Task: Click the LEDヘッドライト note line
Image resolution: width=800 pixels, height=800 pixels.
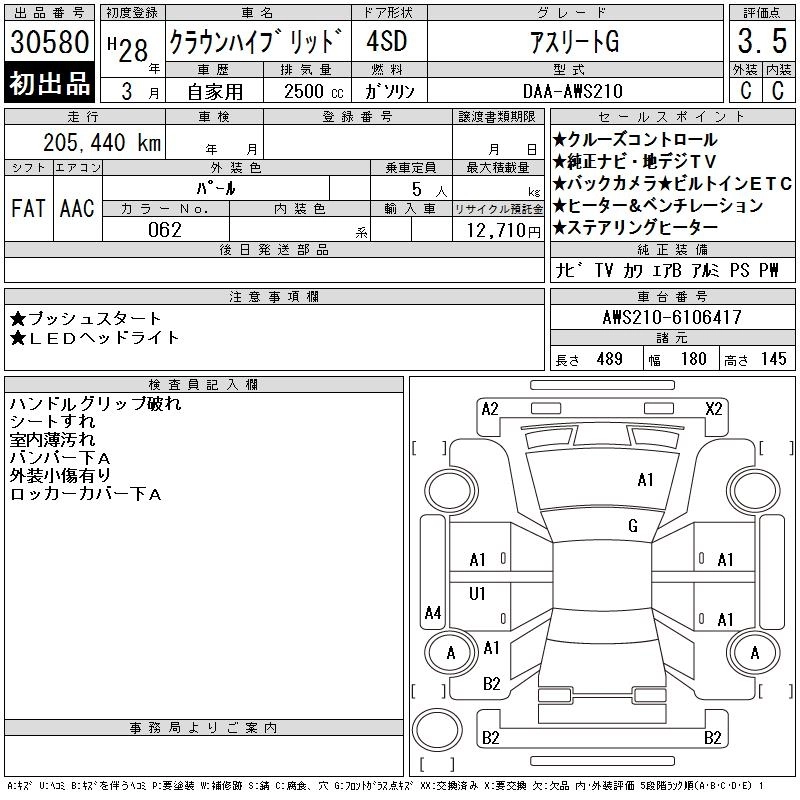Action: (x=94, y=338)
